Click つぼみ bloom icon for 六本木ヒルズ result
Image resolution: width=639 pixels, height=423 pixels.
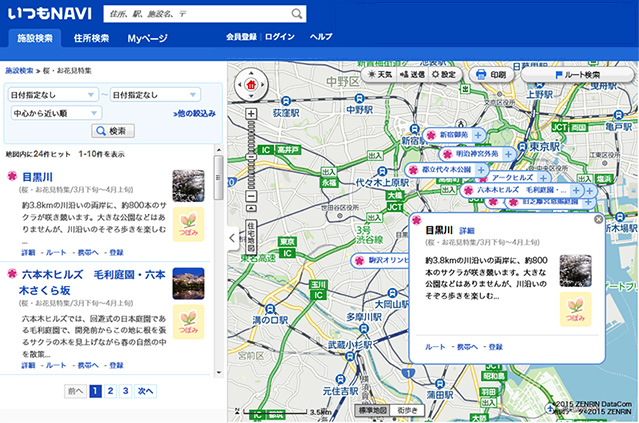[x=188, y=322]
